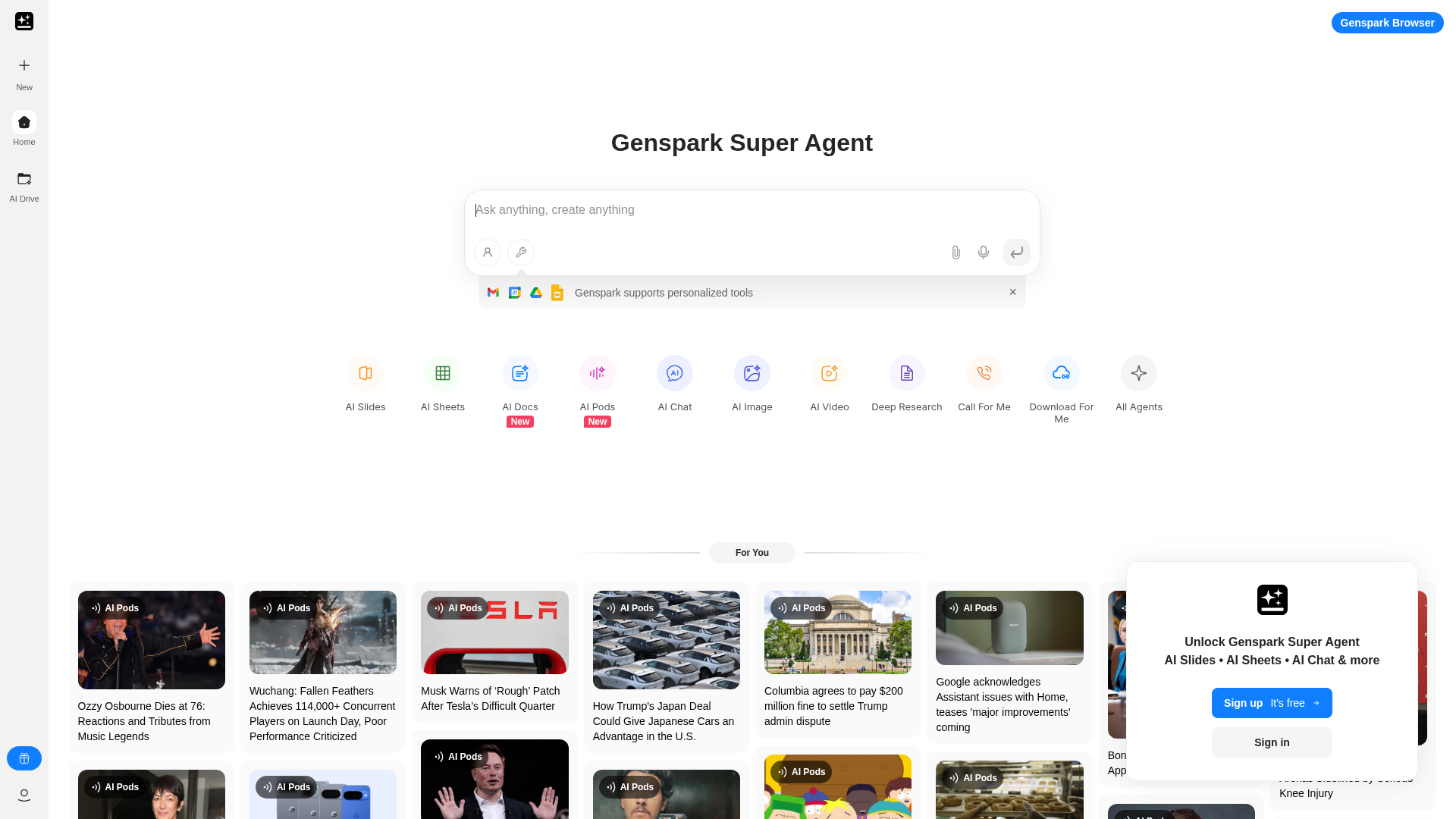Image resolution: width=1456 pixels, height=819 pixels.
Task: Go to AI Drive in sidebar
Action: [x=24, y=186]
